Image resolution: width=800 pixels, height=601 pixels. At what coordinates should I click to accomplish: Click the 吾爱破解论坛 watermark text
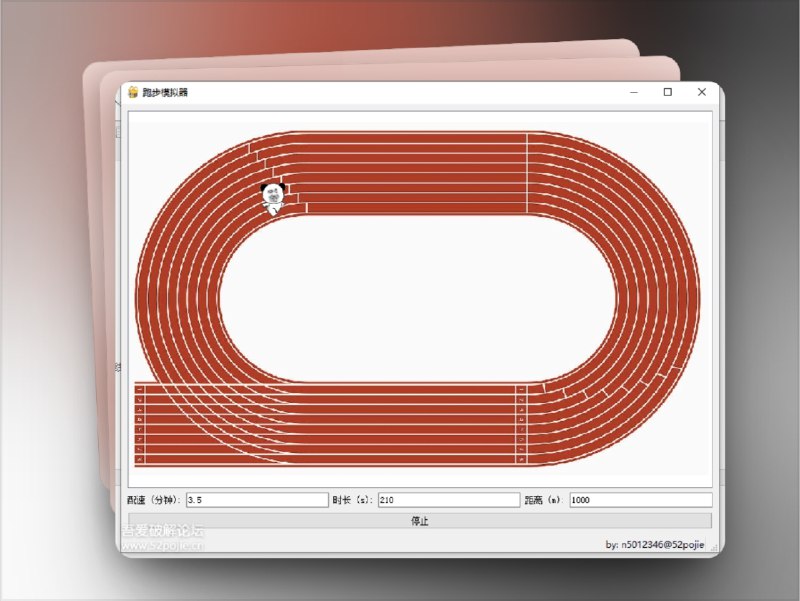pyautogui.click(x=163, y=532)
